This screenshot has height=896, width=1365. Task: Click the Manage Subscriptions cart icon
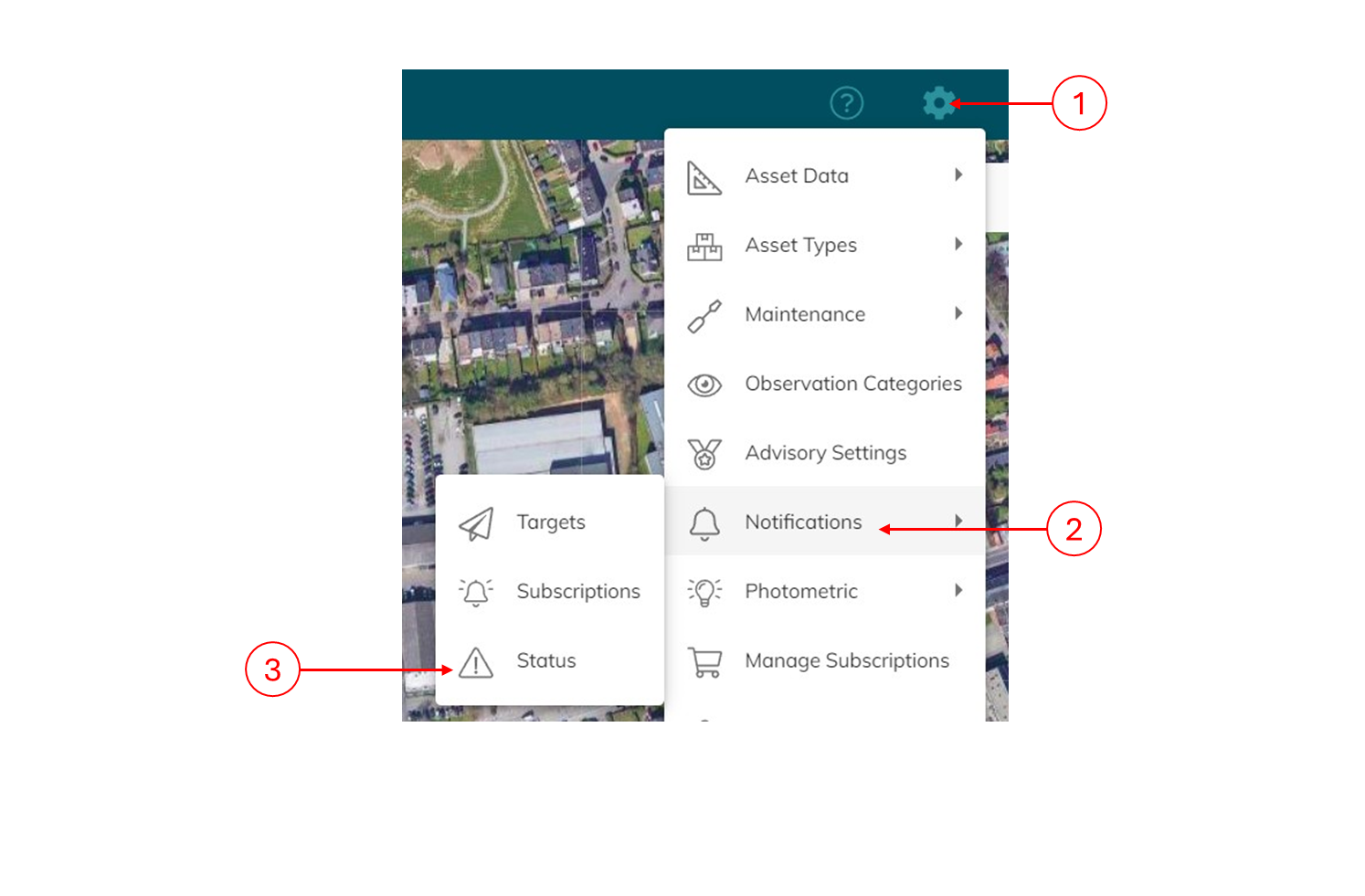[x=704, y=662]
